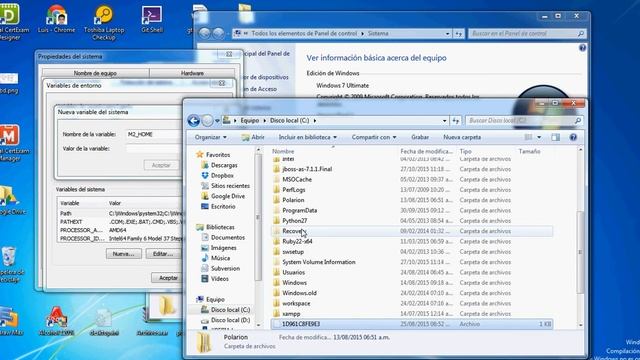This screenshot has width=640, height=360.
Task: Expand the Control Panel address bar dropdown
Action: click(447, 33)
